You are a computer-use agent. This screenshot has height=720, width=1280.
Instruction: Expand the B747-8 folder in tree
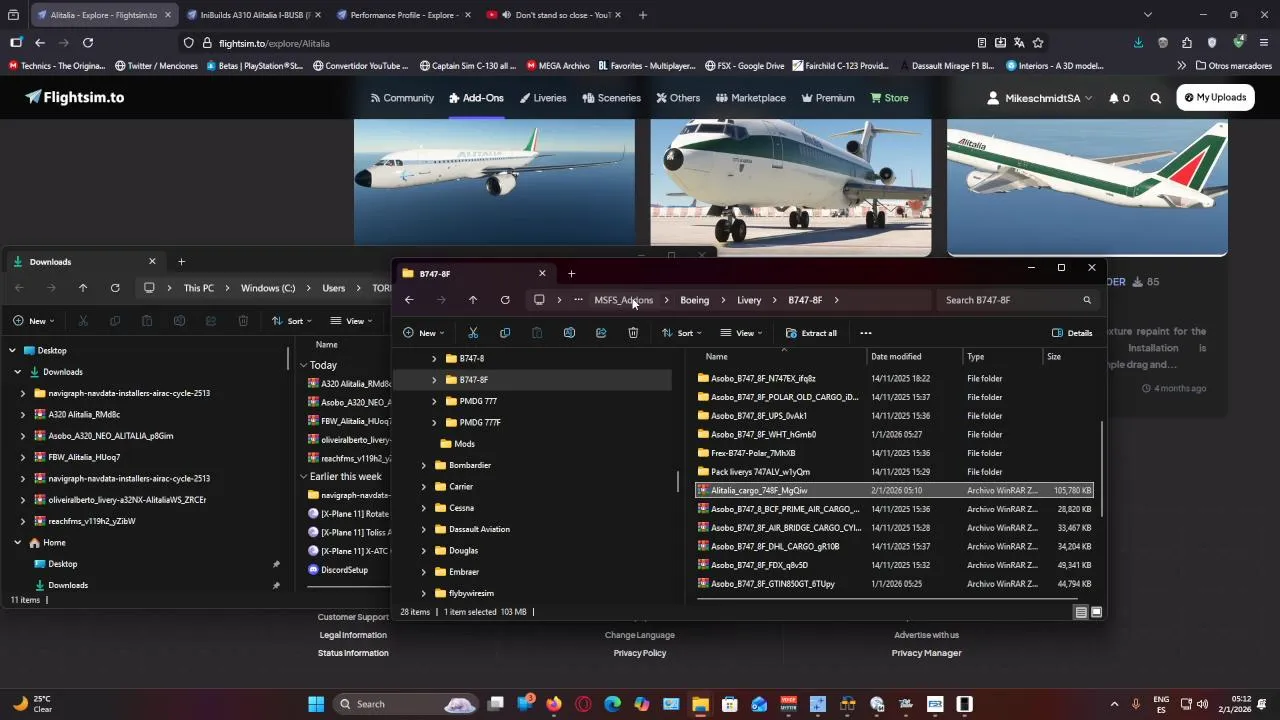pos(434,359)
